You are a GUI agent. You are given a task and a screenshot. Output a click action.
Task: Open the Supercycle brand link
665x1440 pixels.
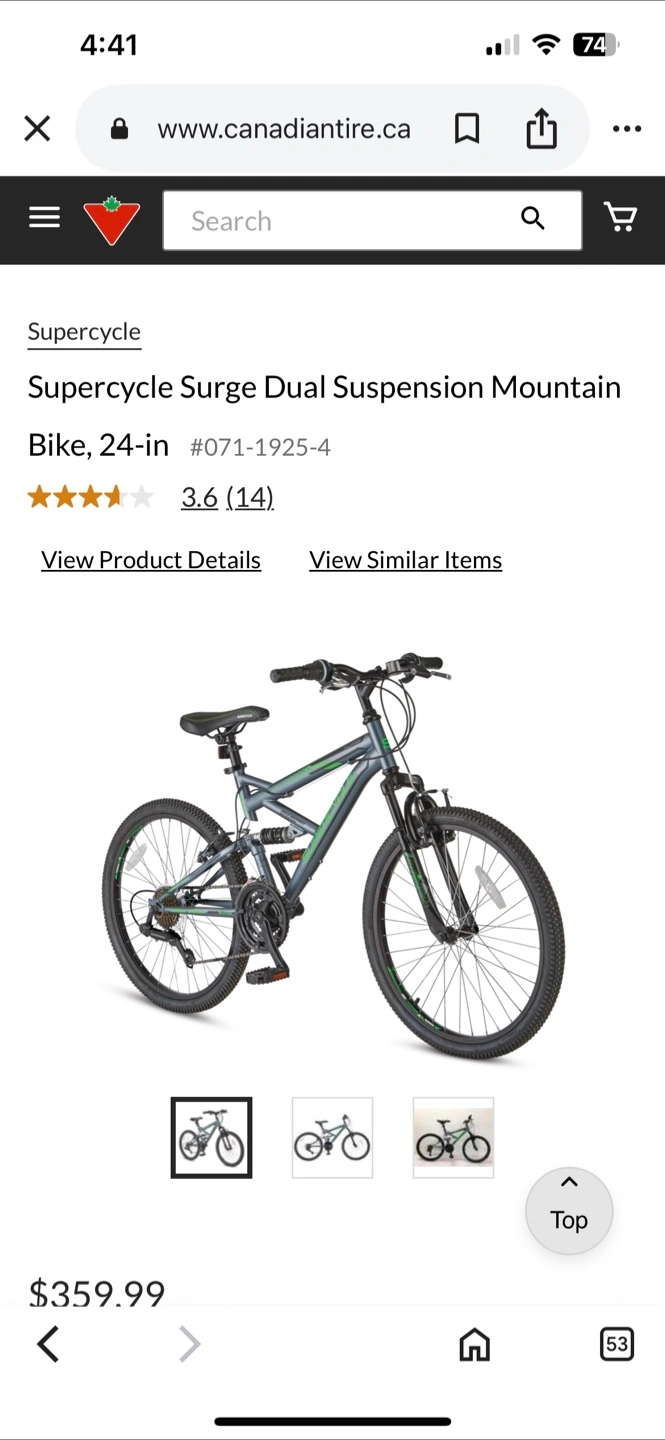pyautogui.click(x=84, y=332)
